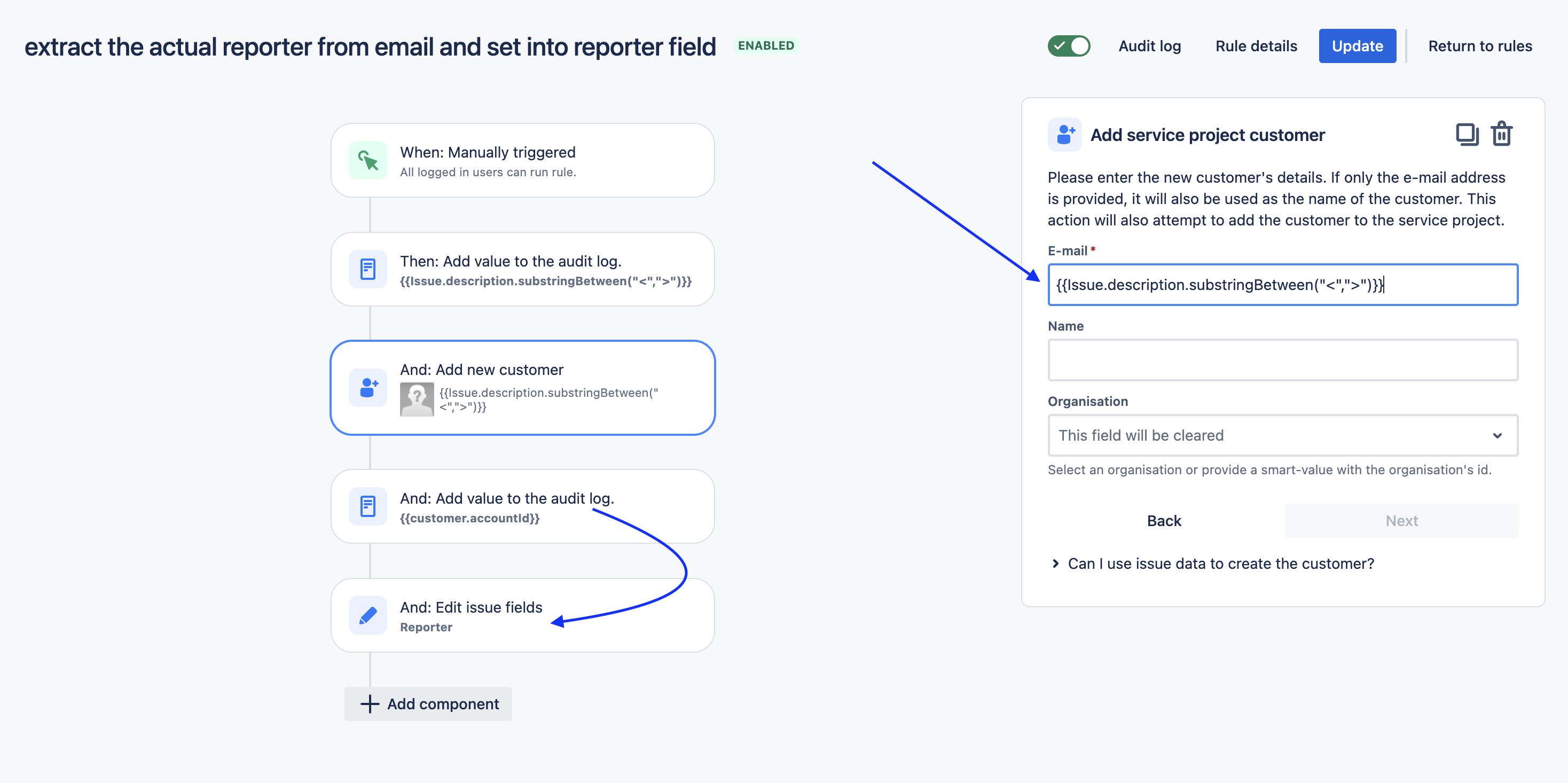Open Rule details
The width and height of the screenshot is (1568, 783).
pyautogui.click(x=1256, y=46)
